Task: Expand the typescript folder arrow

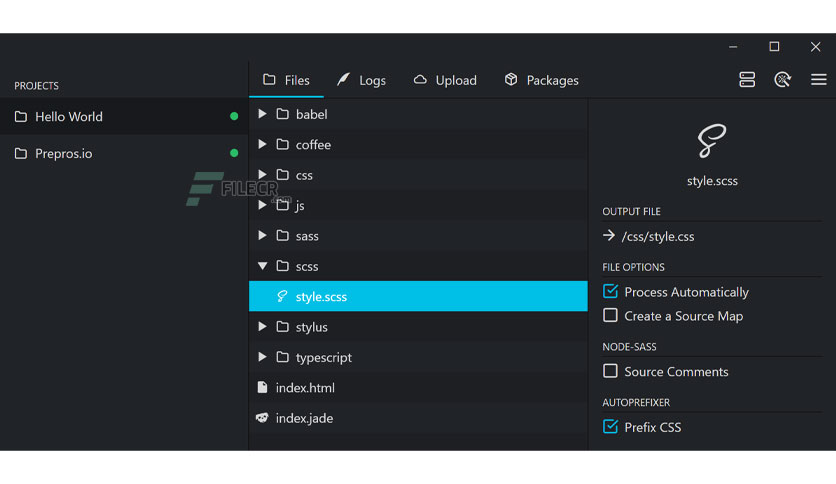Action: 262,357
